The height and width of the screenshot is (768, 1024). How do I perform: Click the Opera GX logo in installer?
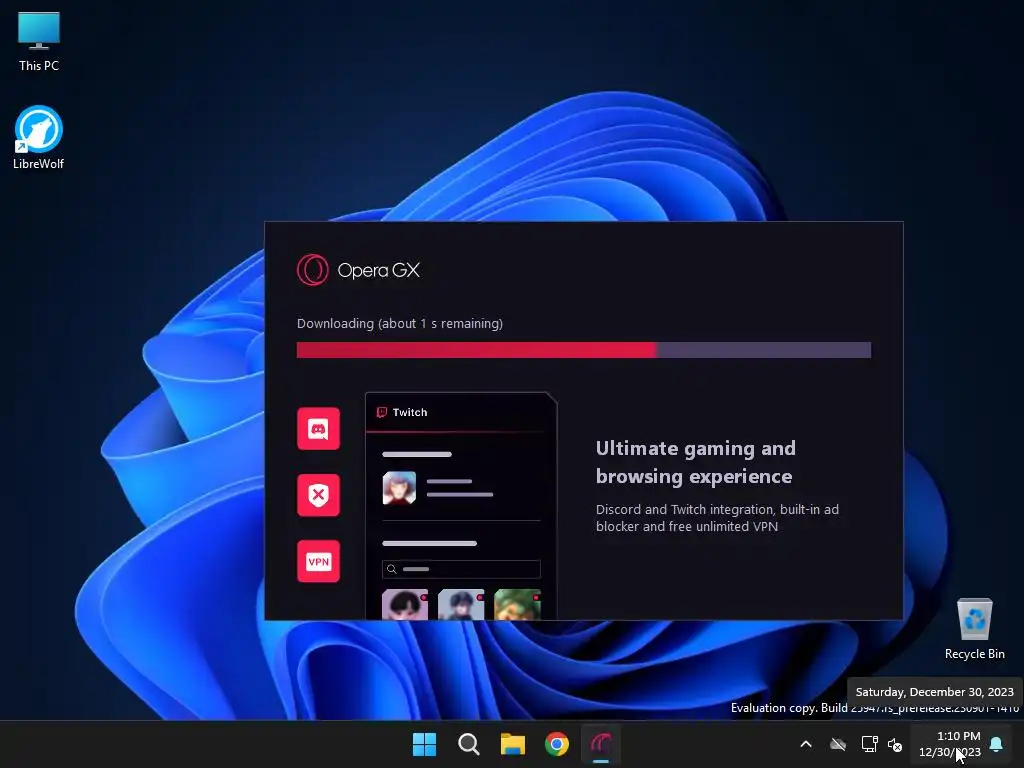(x=359, y=270)
